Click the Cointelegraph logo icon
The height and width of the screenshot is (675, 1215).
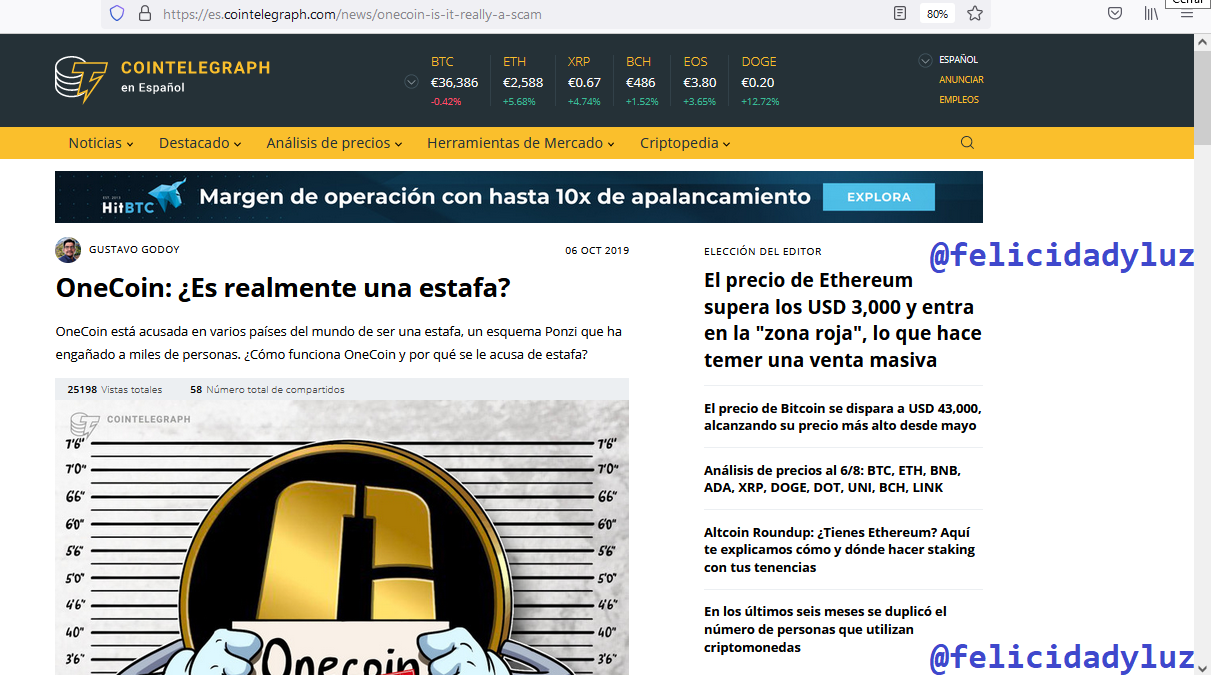pos(81,80)
